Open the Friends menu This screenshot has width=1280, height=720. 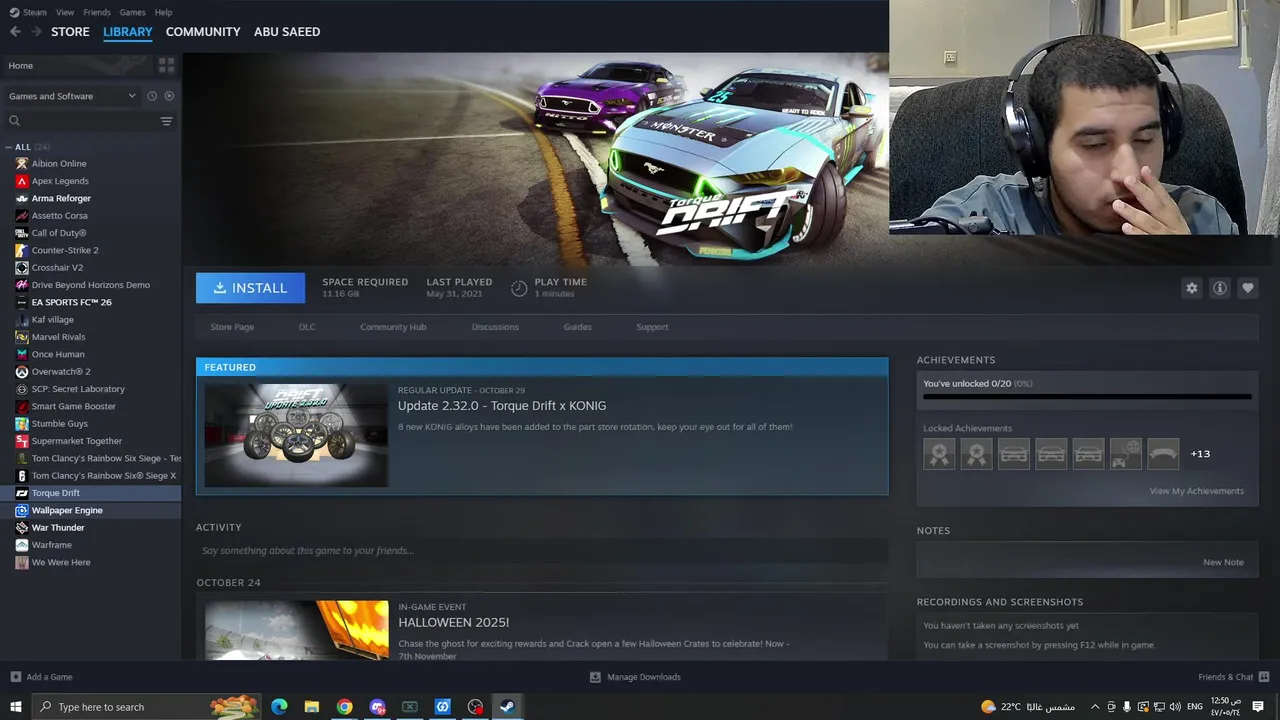point(97,12)
